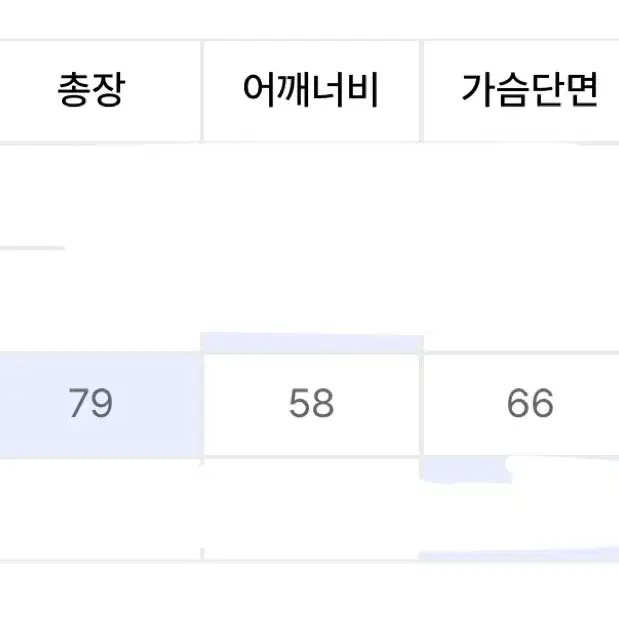Click the blue strip at bottom right
Viewport: 619px width, 619px height.
[x=519, y=554]
